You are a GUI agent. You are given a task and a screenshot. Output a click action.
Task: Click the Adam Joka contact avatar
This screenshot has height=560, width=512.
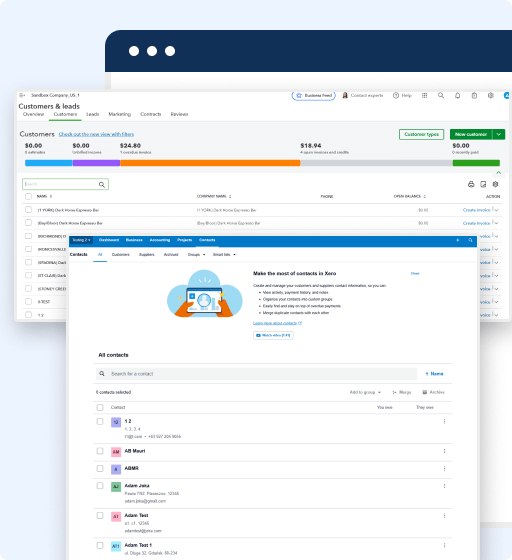click(116, 486)
